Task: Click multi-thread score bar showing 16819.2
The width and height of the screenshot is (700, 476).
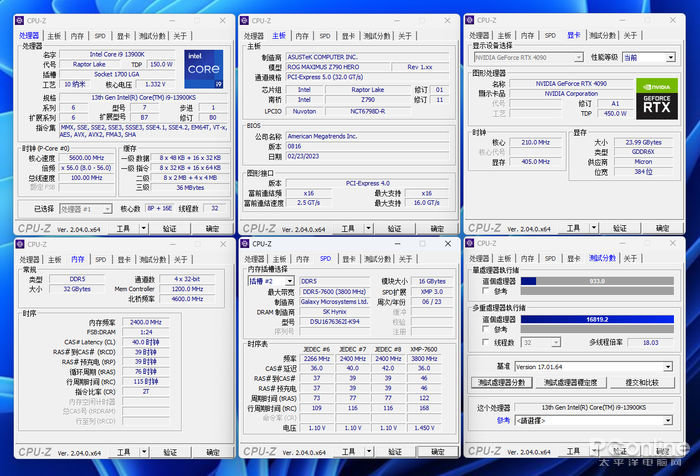Action: click(x=597, y=319)
